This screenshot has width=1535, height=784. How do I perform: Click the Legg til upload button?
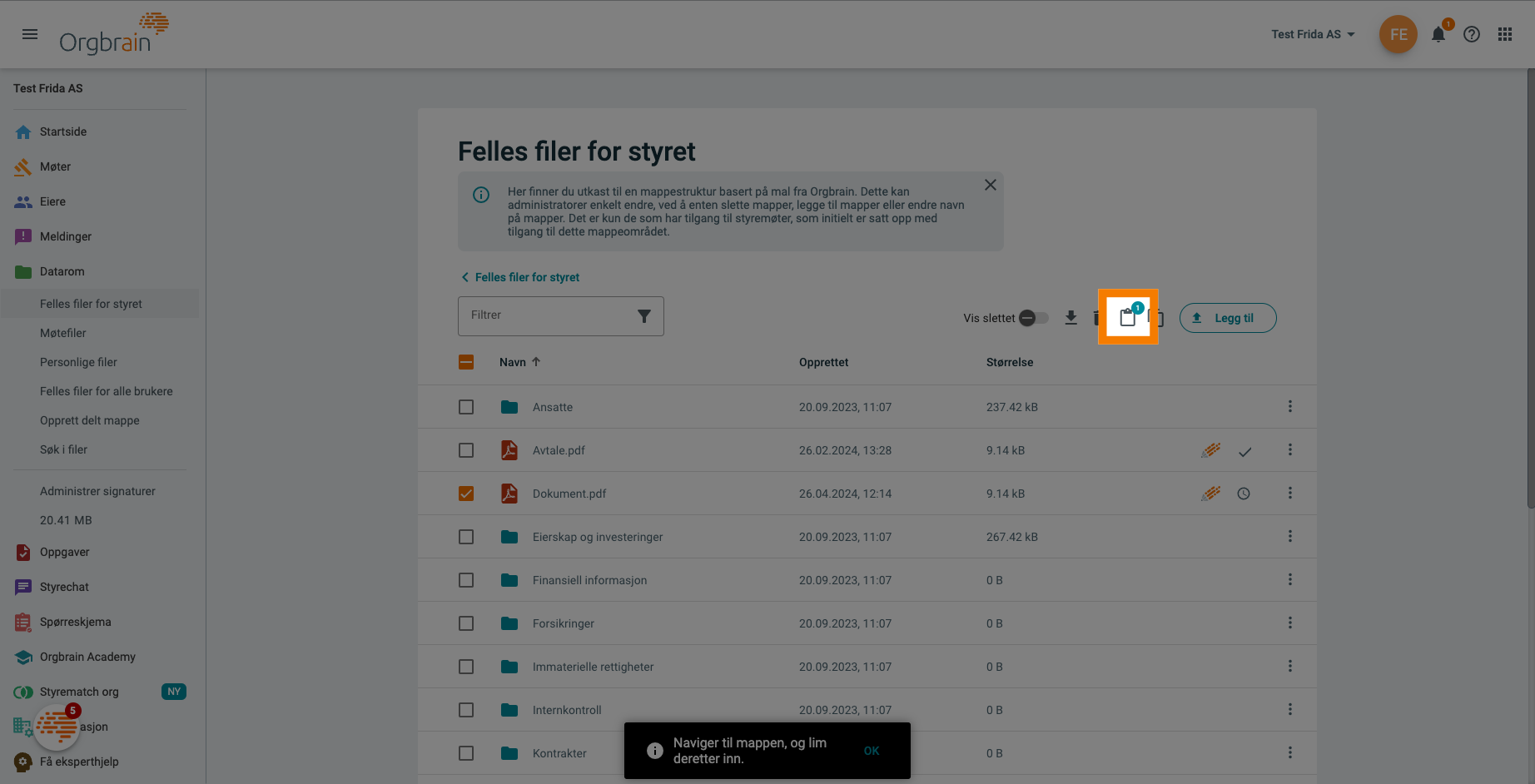1228,318
